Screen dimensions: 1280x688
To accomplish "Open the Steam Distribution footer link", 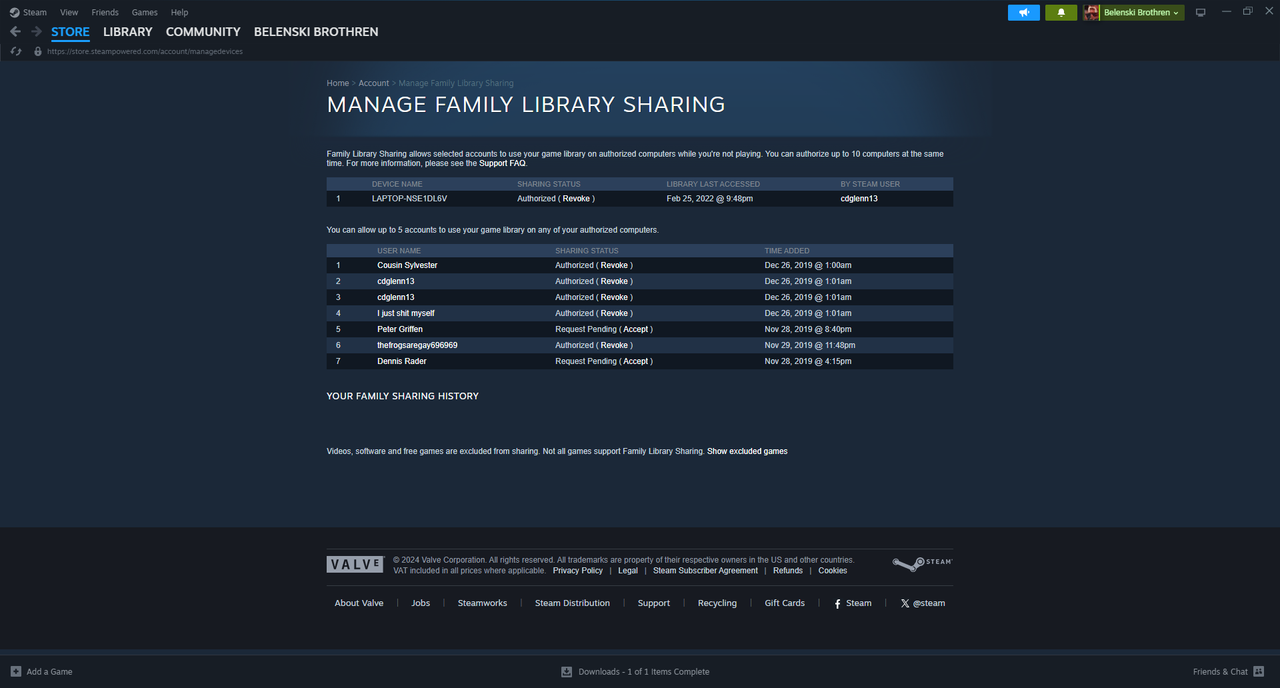I will (572, 603).
